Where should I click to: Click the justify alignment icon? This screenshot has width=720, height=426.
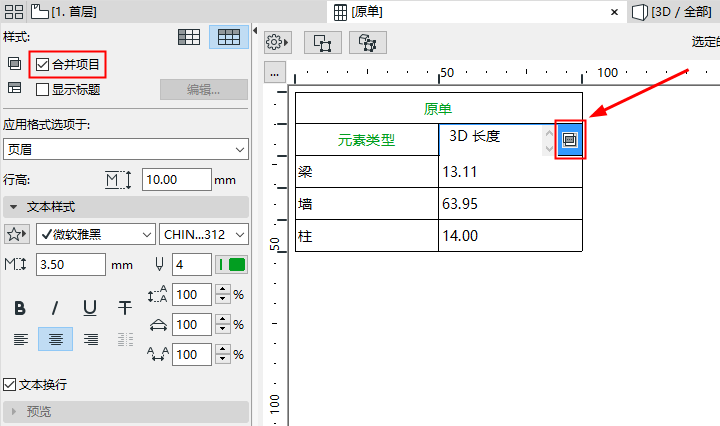[x=125, y=339]
